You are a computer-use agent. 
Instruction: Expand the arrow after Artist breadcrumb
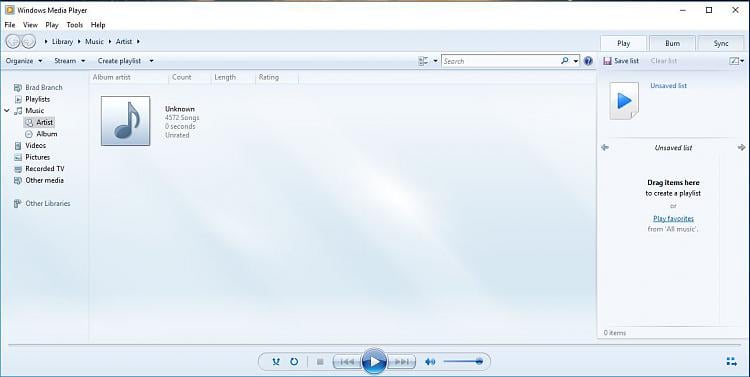pos(138,42)
